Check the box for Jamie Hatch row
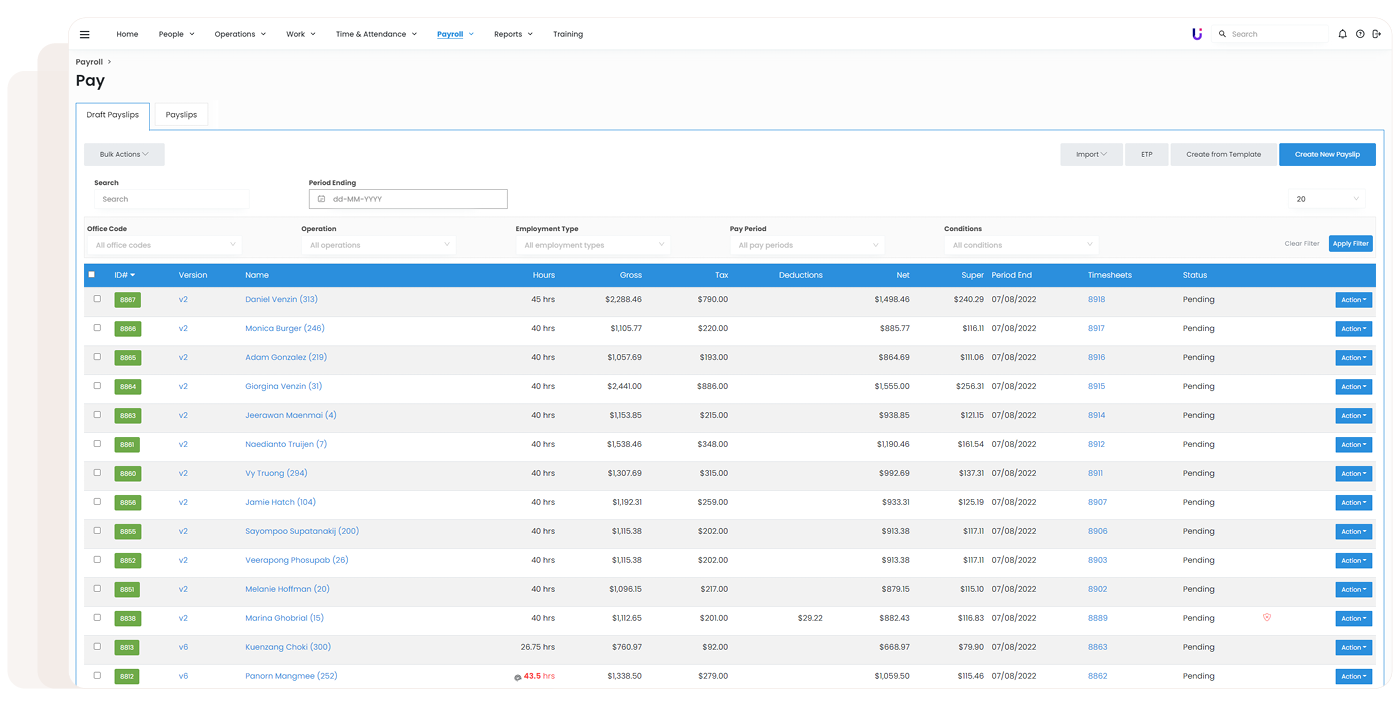 (97, 502)
